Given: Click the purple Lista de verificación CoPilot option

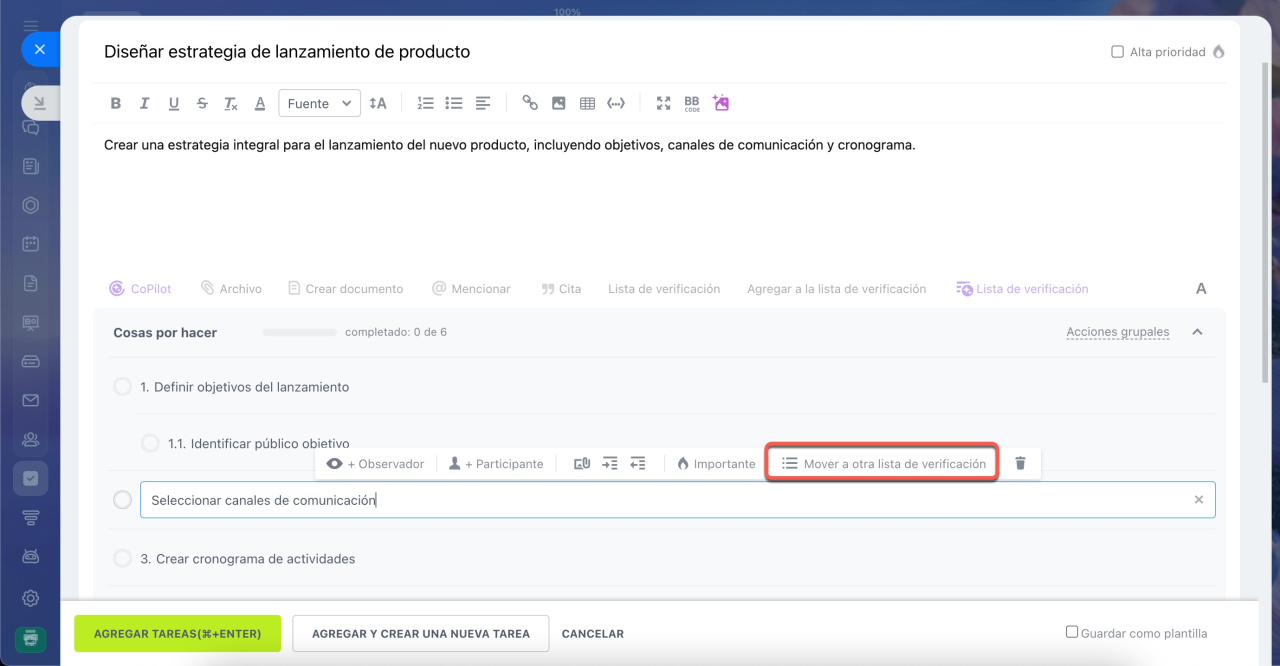Looking at the screenshot, I should click(1022, 289).
